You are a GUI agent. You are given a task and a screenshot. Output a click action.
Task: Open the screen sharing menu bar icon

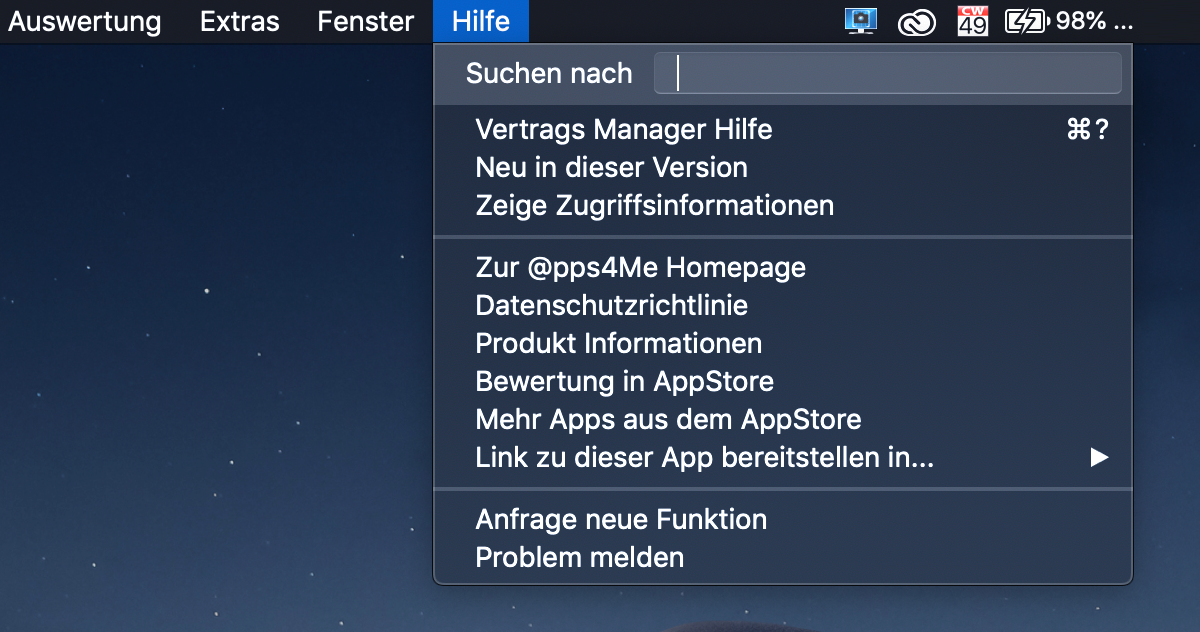tap(861, 21)
